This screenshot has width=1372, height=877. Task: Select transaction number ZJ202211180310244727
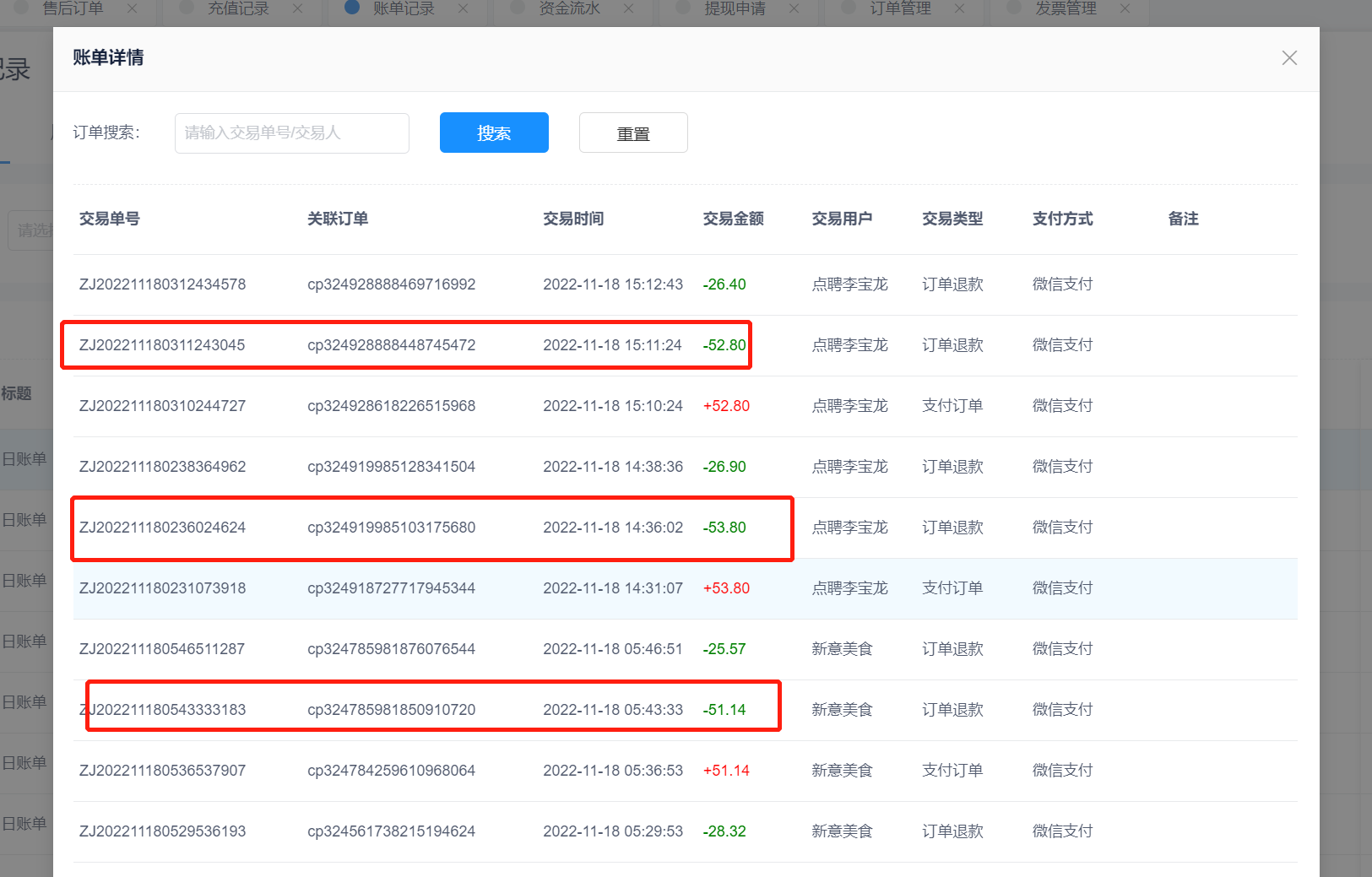163,406
